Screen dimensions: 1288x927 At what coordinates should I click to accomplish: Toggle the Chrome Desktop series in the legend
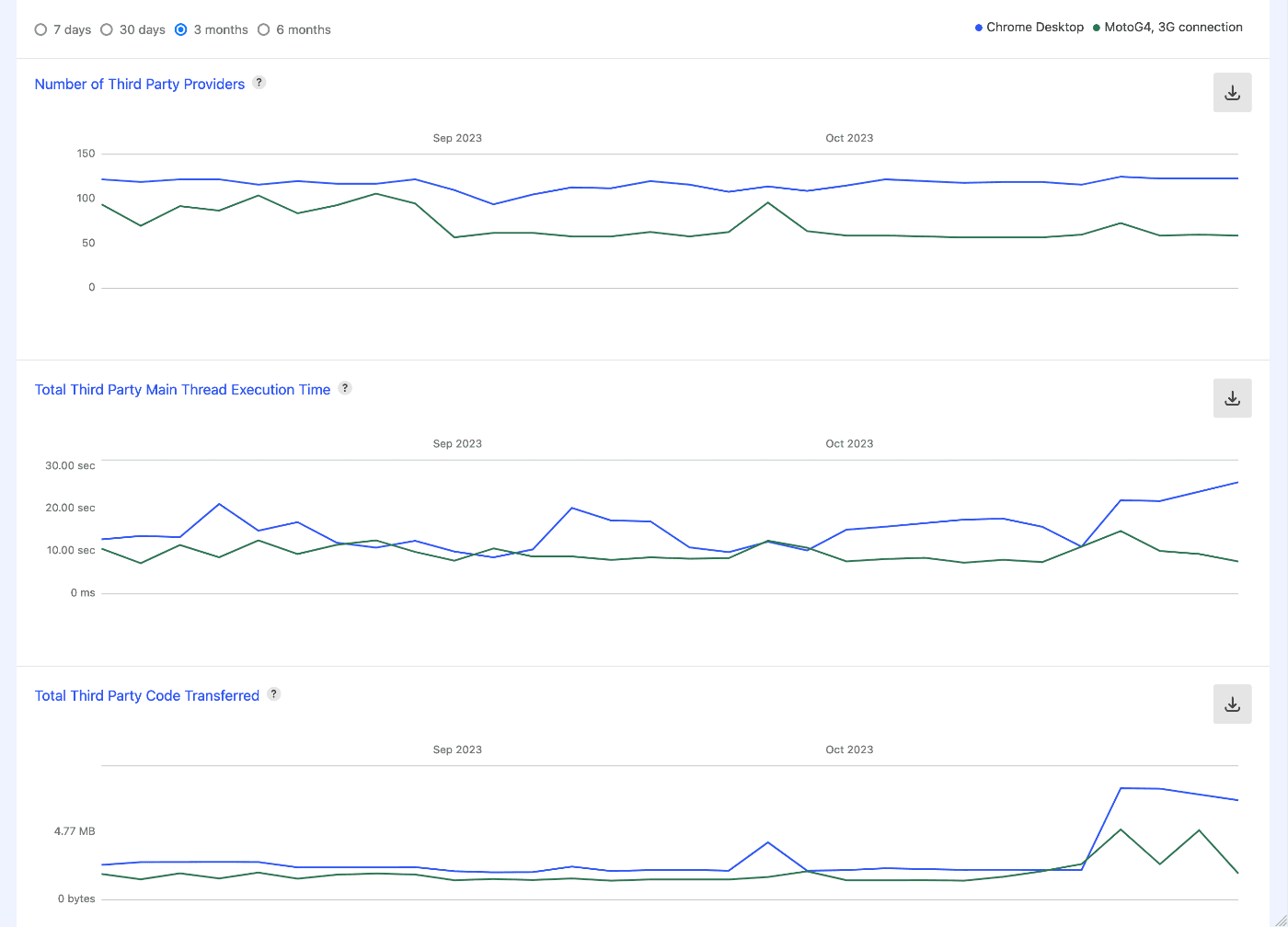click(x=1034, y=27)
